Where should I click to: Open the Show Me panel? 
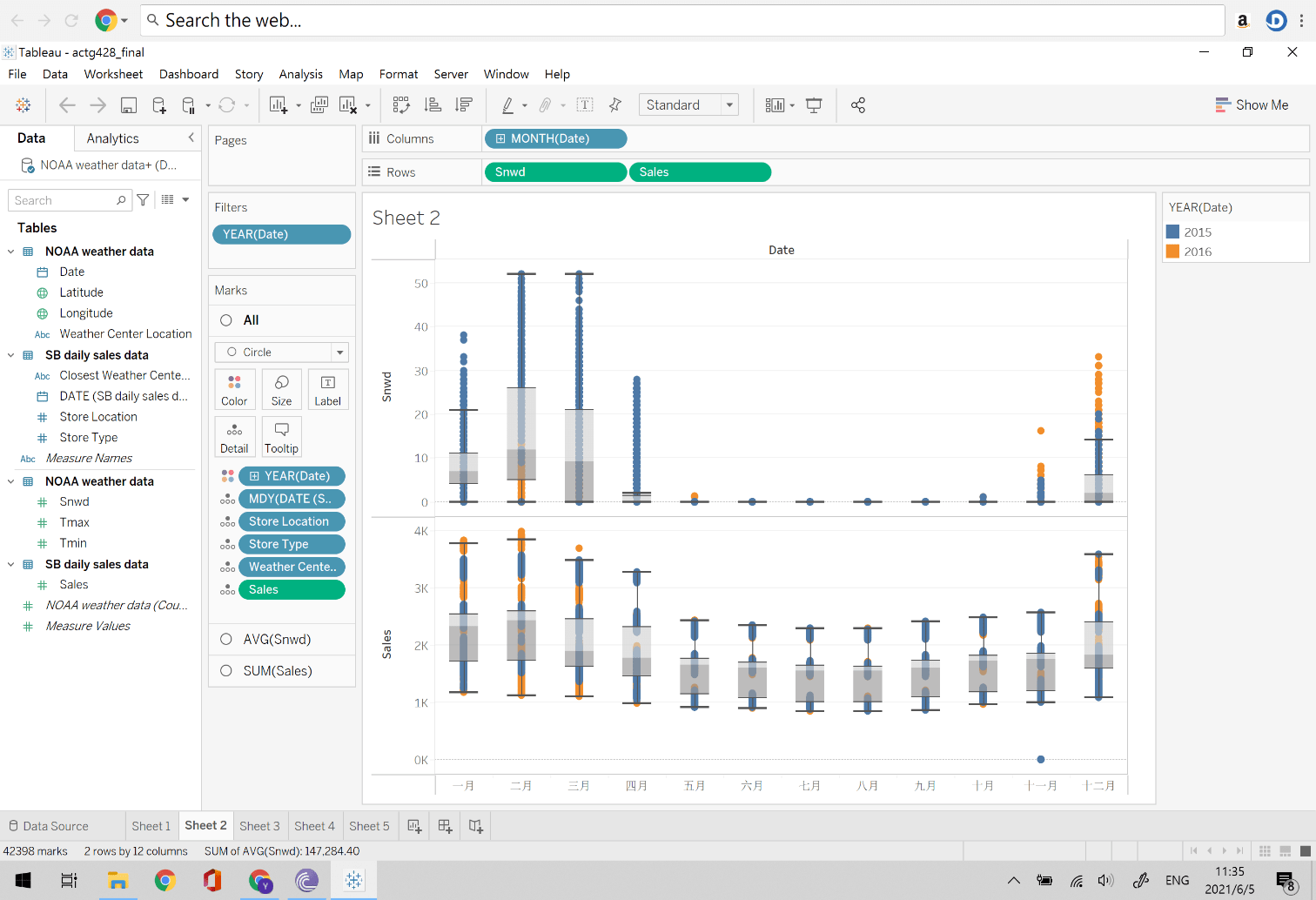[x=1253, y=104]
